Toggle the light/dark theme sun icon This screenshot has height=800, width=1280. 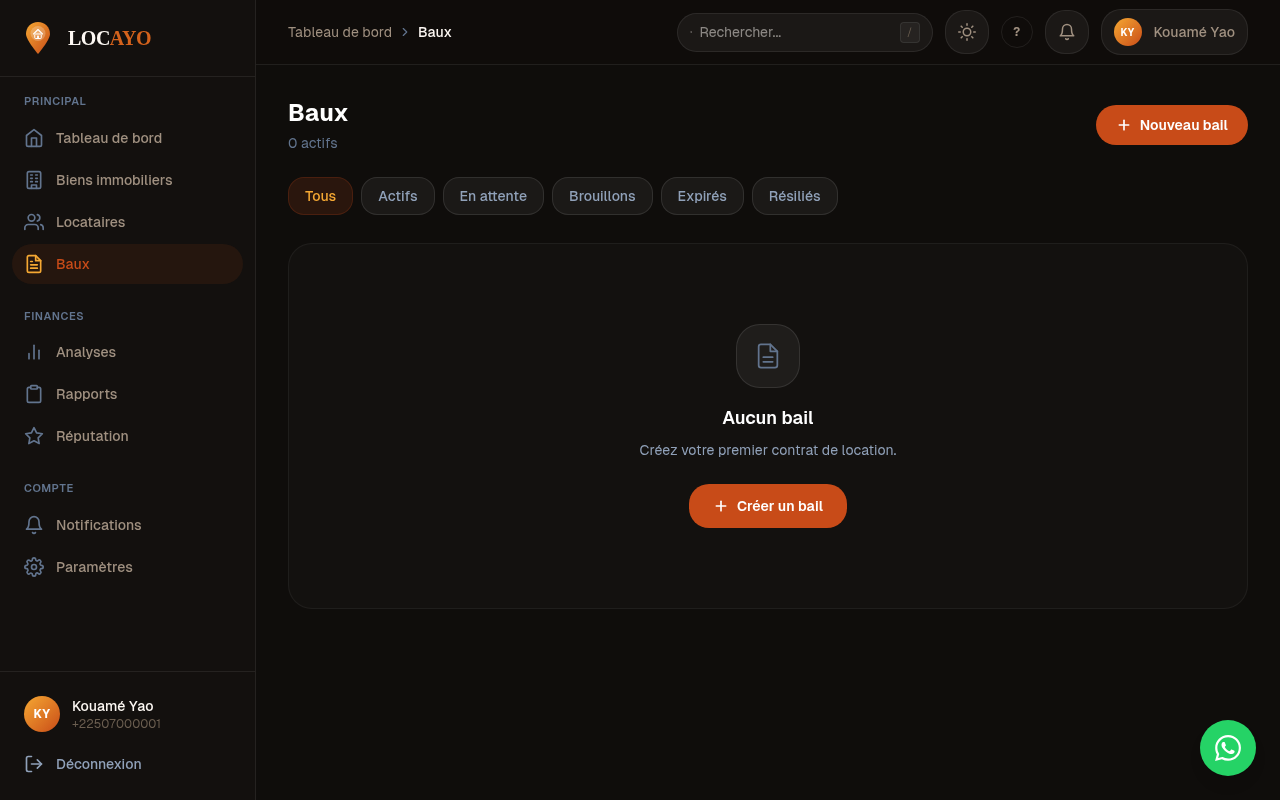pyautogui.click(x=966, y=32)
